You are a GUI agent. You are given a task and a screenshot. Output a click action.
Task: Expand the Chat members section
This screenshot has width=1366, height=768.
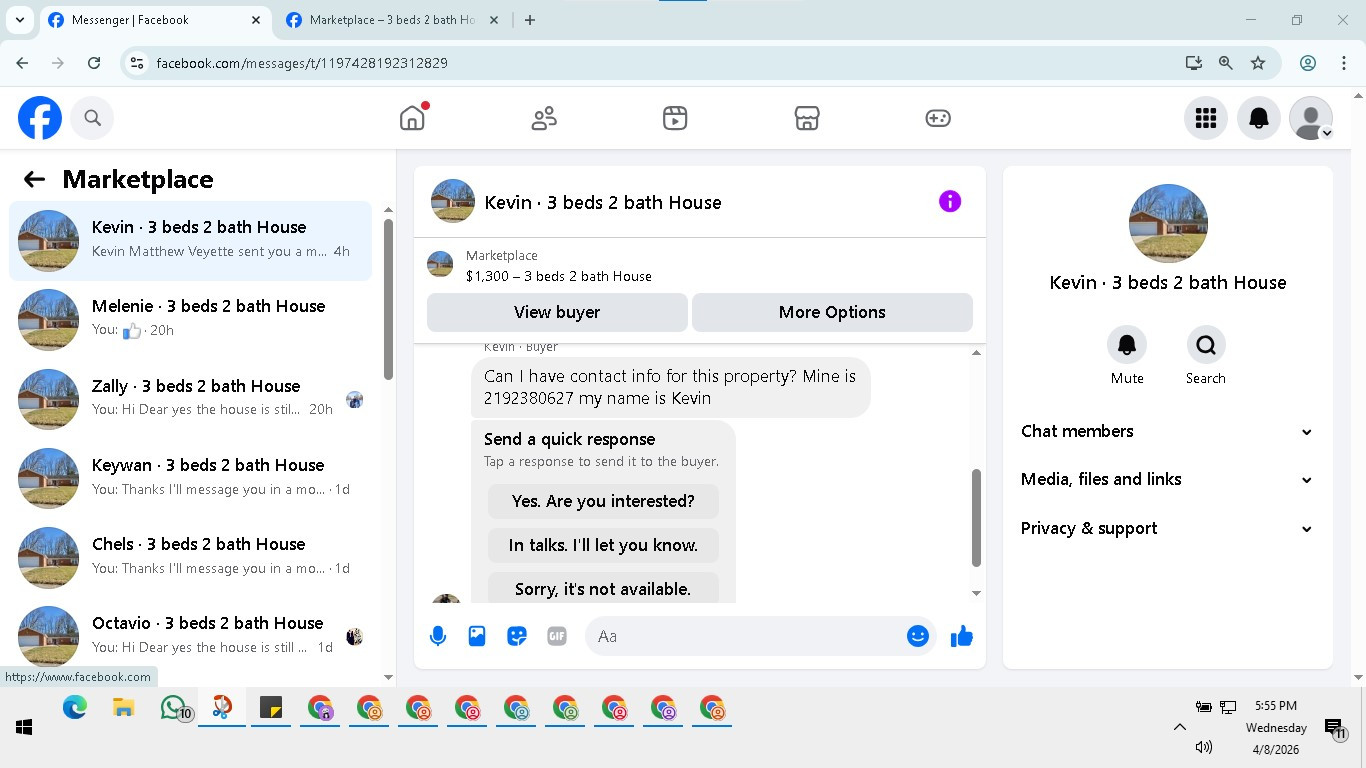click(x=1167, y=431)
